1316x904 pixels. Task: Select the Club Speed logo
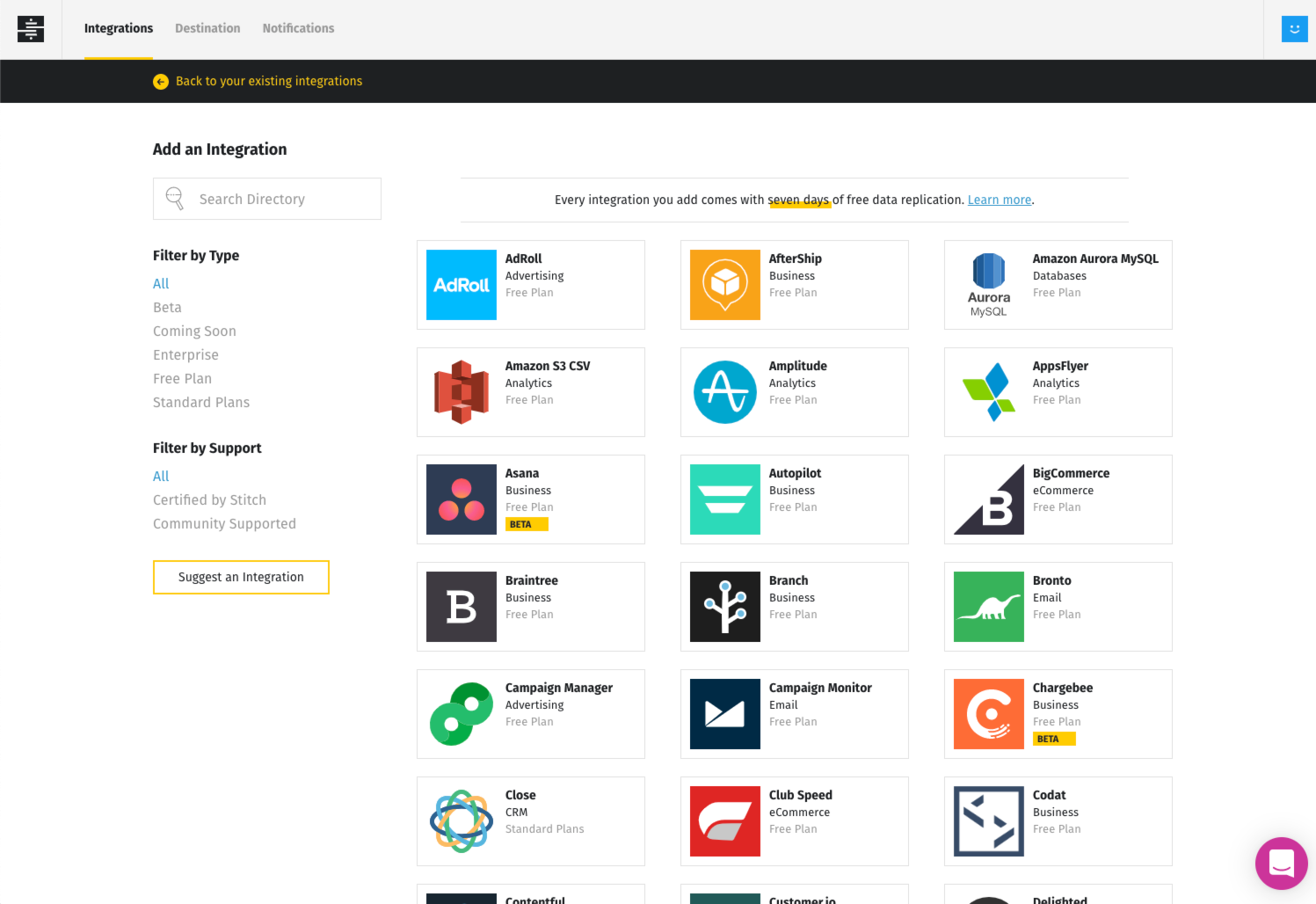[x=725, y=821]
